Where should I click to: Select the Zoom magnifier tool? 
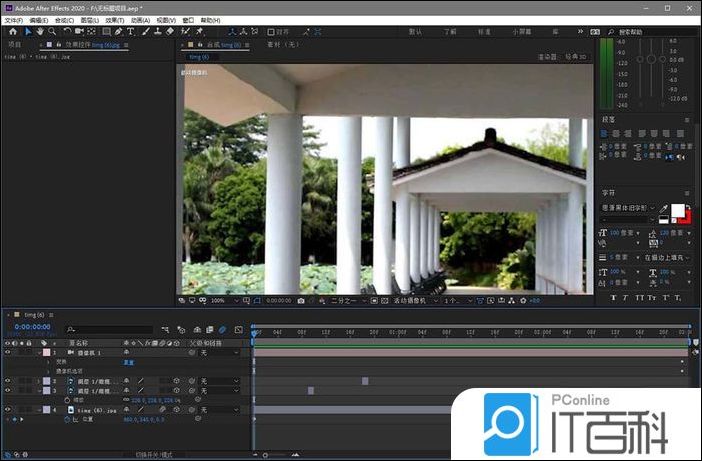pos(51,31)
